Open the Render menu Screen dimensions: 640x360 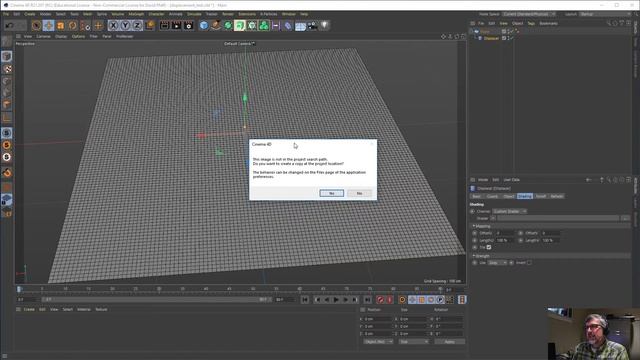(228, 14)
